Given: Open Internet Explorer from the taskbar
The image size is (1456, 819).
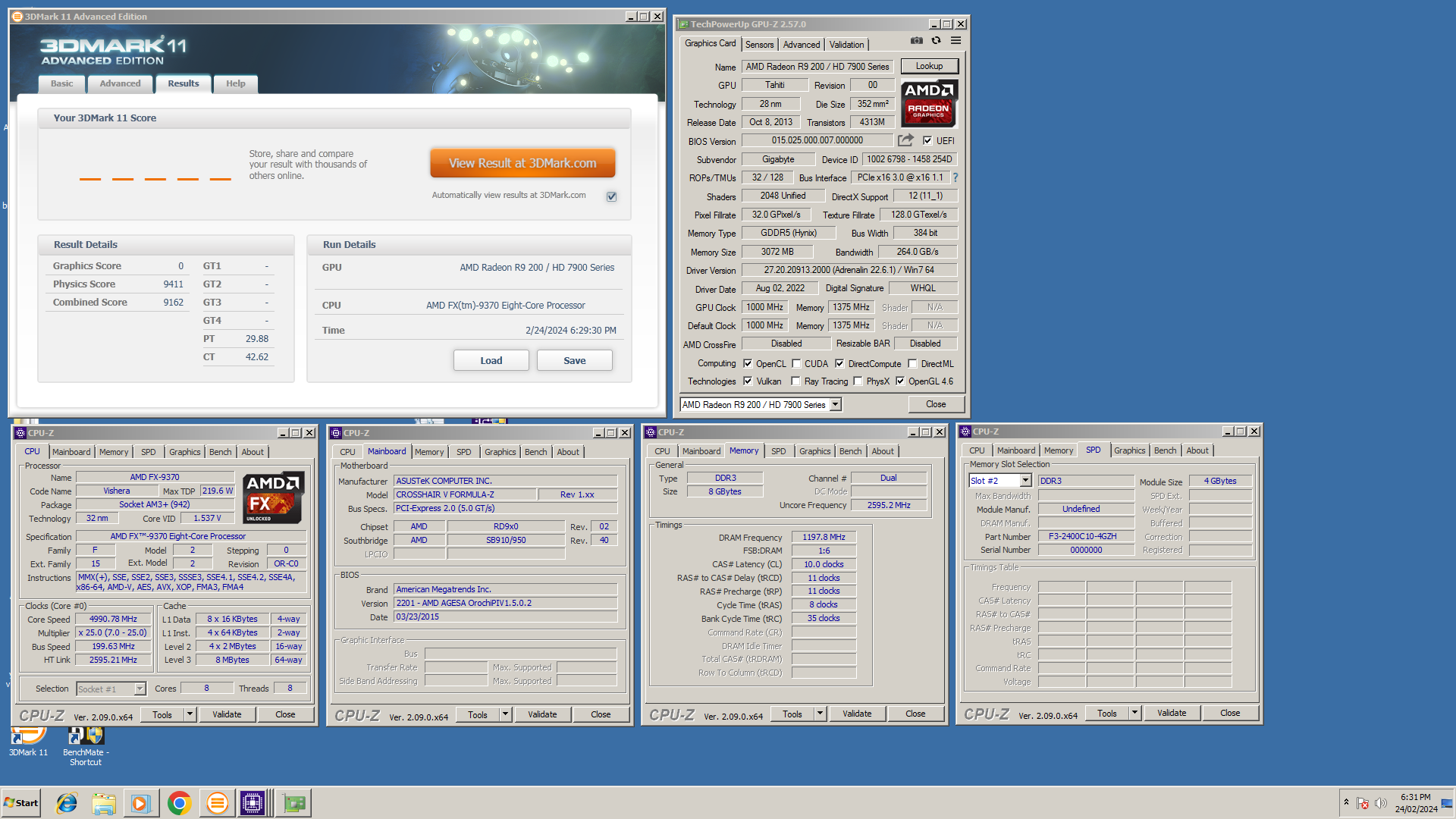Looking at the screenshot, I should [x=67, y=803].
